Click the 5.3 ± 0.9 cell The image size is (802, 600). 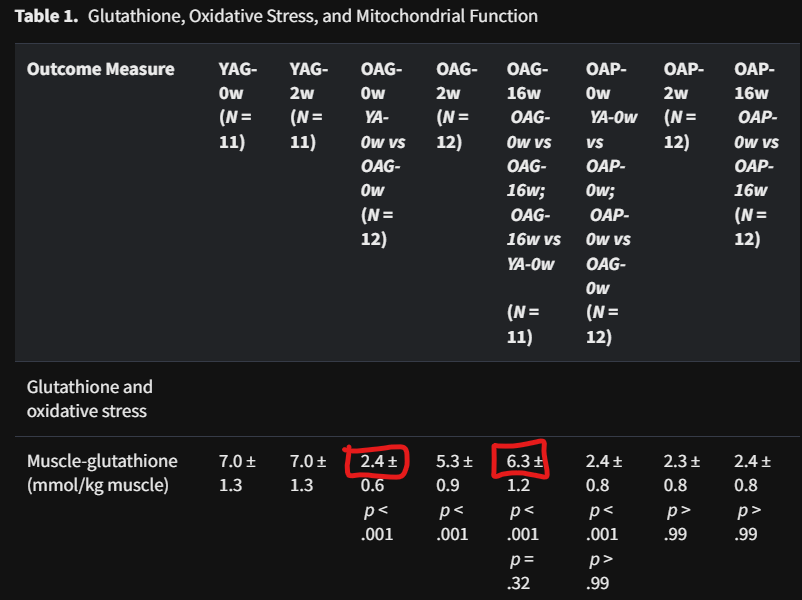454,473
